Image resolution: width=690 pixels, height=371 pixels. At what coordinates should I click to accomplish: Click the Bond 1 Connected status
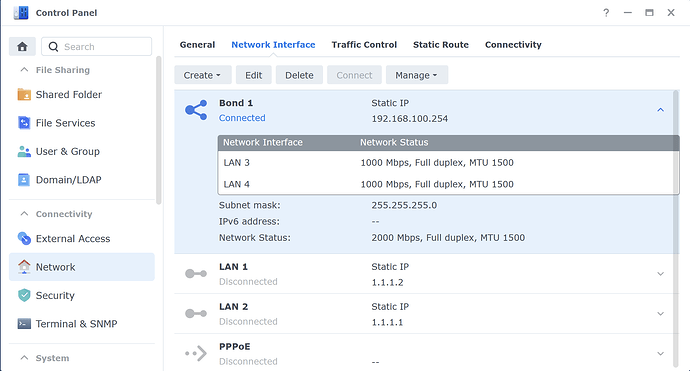[242, 118]
